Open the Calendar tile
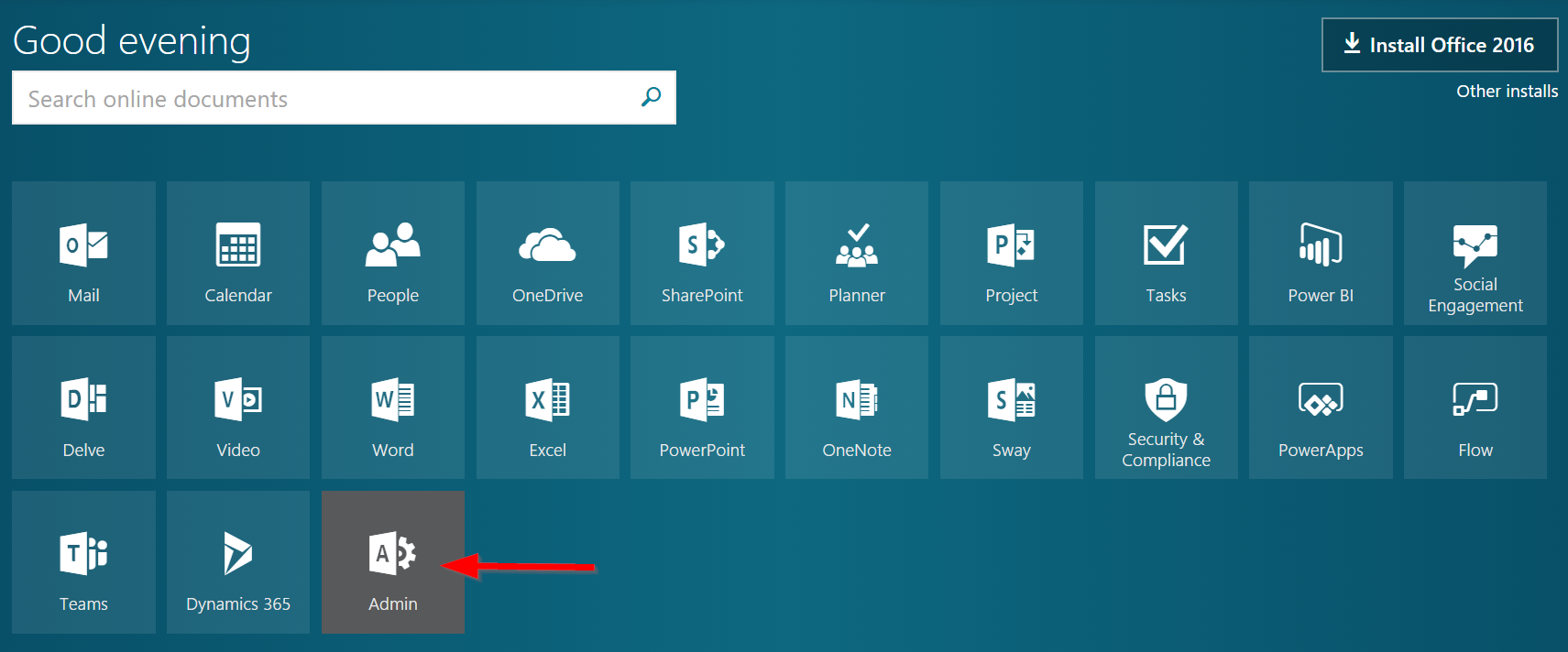Image resolution: width=1568 pixels, height=652 pixels. [x=238, y=253]
